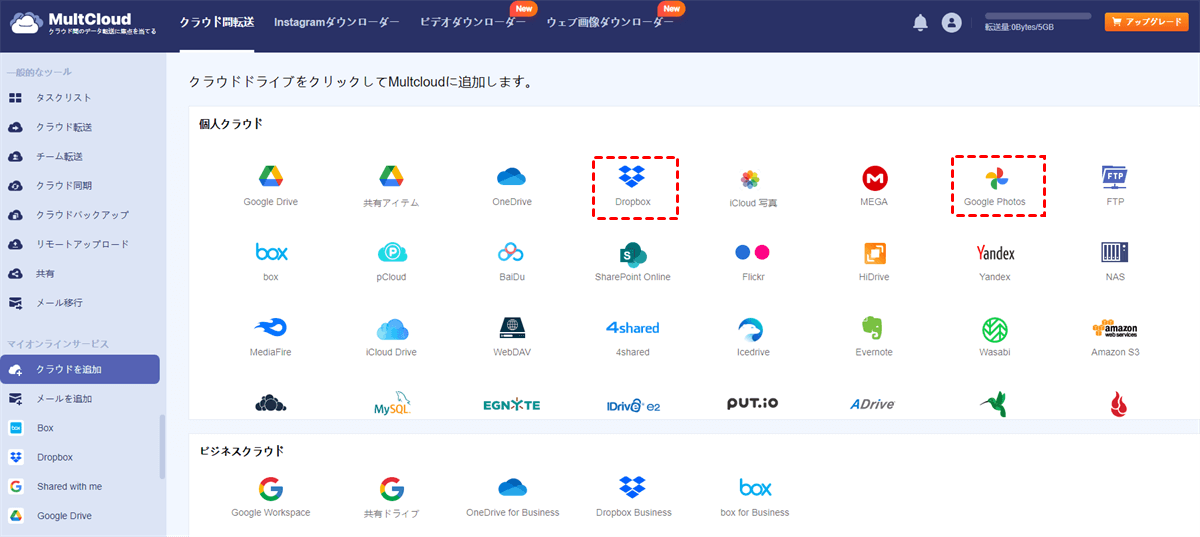This screenshot has width=1200, height=537.
Task: Click the sidebar scrollbar
Action: [x=163, y=447]
